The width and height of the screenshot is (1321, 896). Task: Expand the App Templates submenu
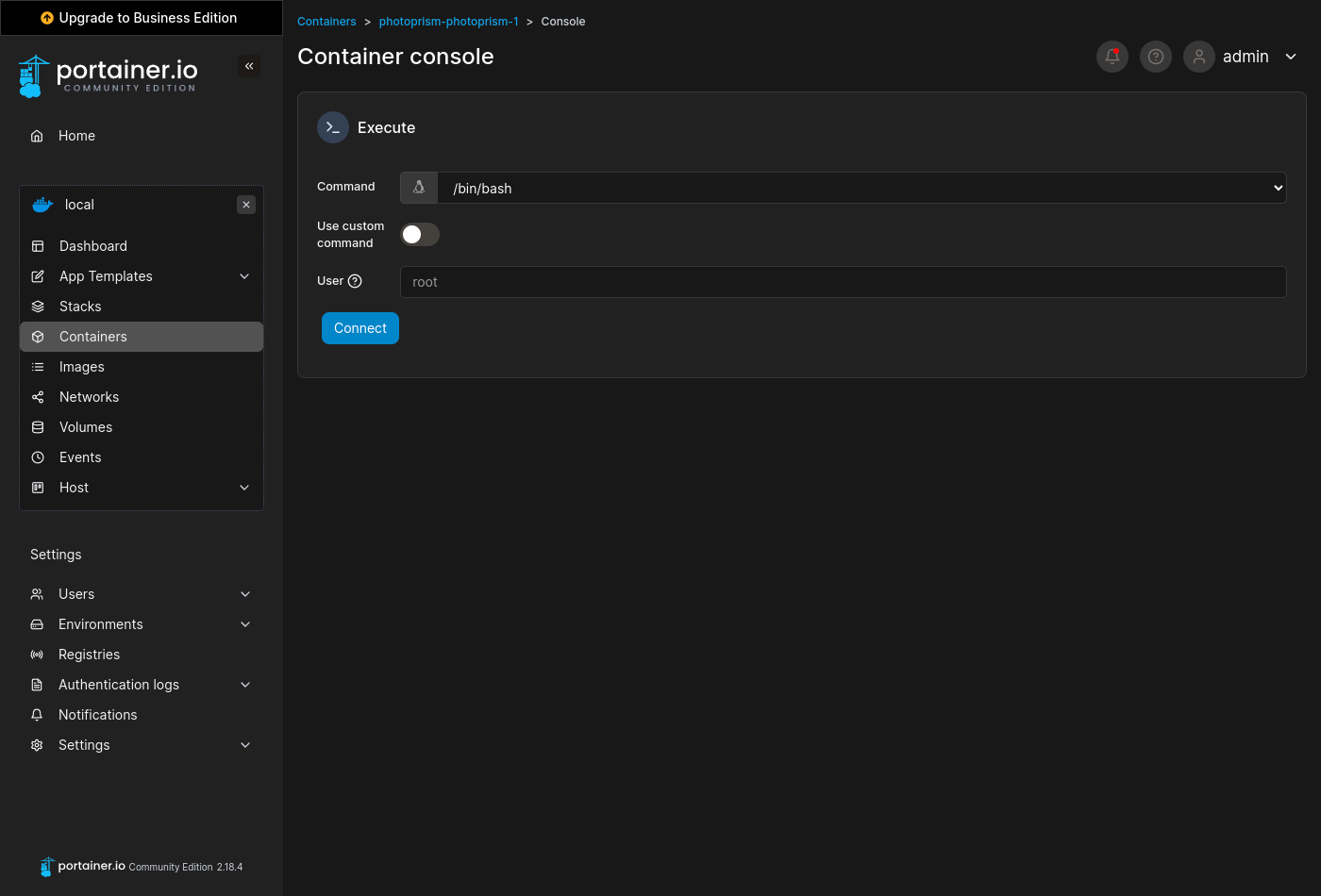coord(244,276)
